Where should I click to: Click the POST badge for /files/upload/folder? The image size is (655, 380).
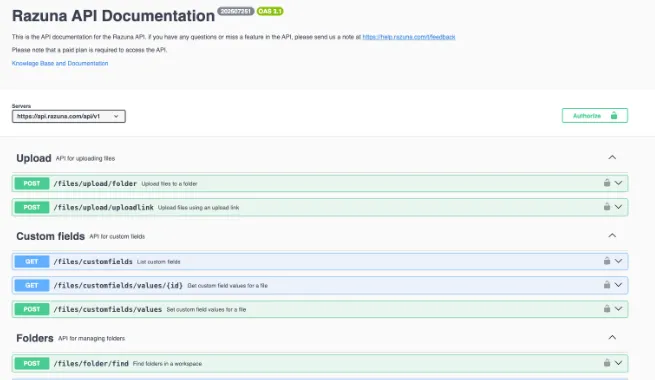coord(32,183)
